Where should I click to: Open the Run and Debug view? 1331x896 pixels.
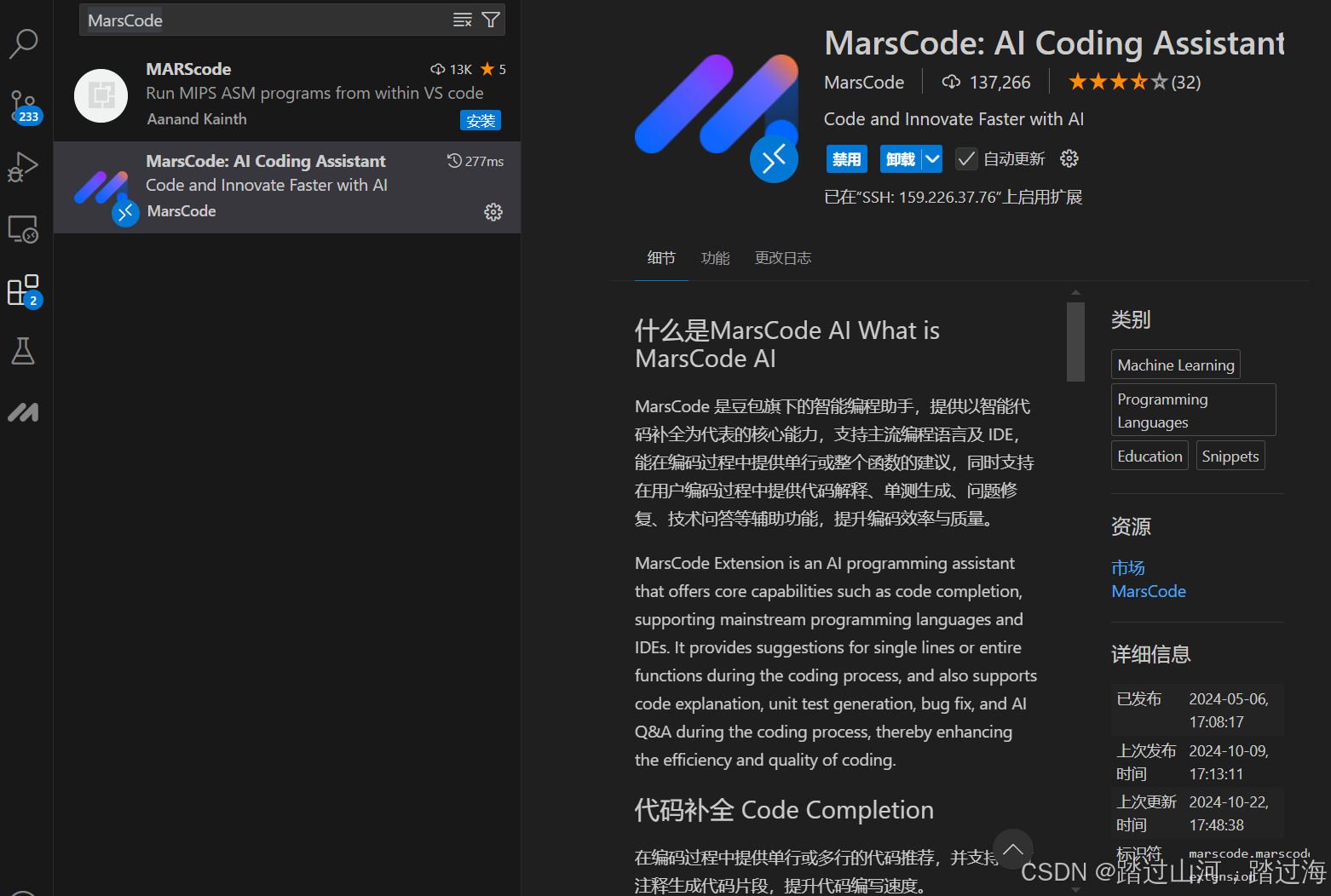(23, 167)
